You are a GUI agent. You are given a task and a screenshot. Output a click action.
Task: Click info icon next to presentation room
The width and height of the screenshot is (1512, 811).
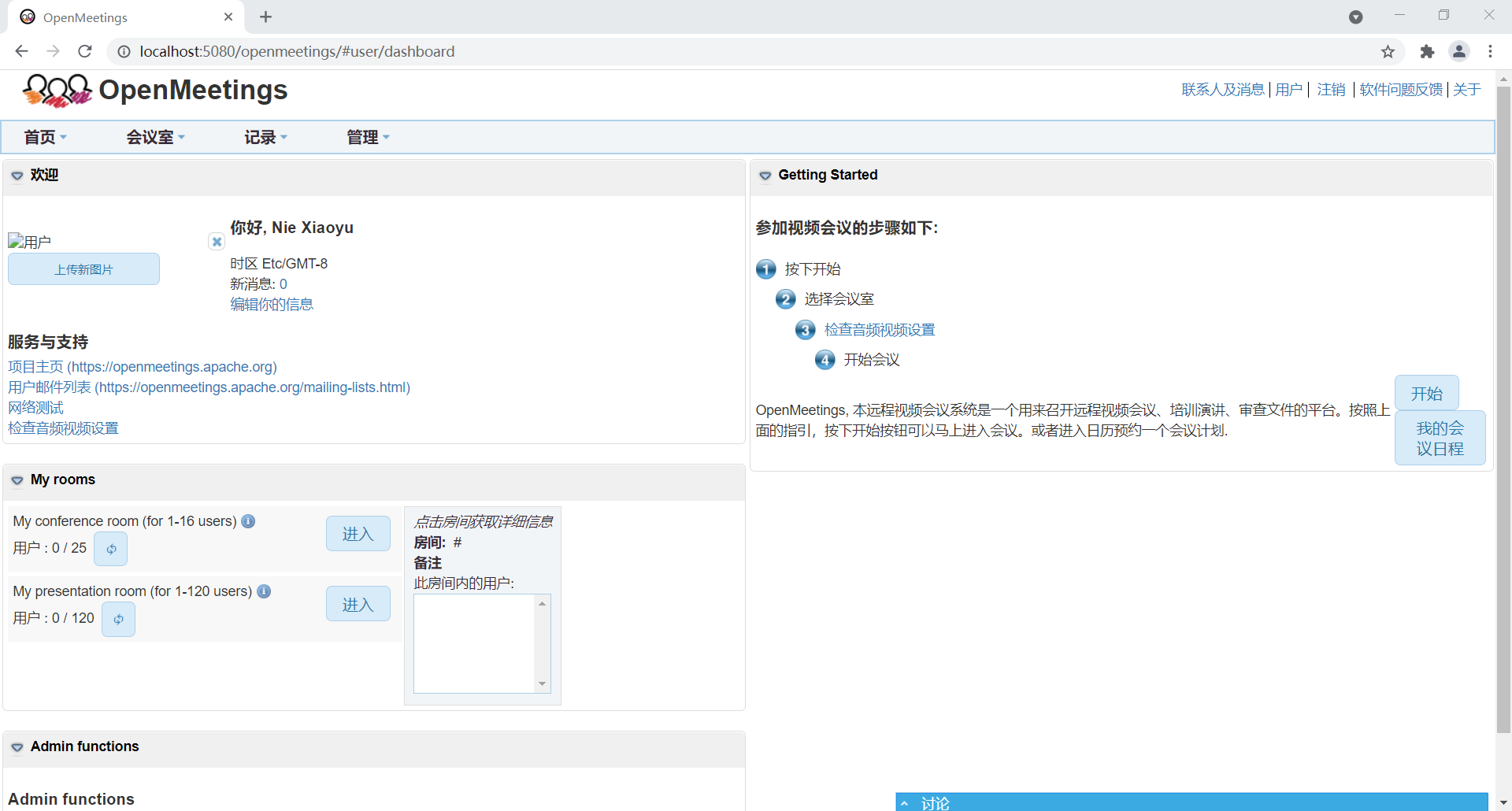point(264,591)
